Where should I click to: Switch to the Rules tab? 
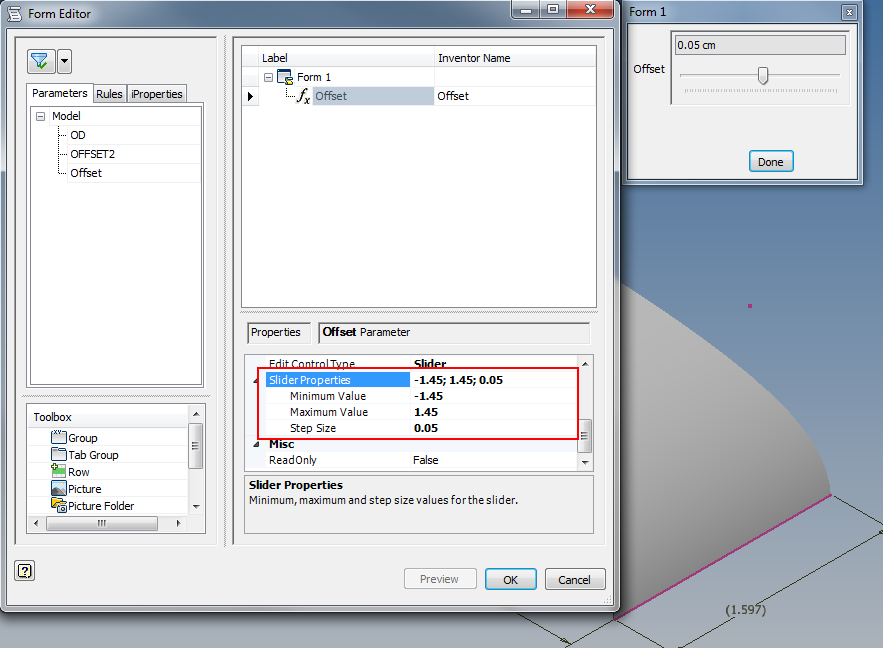pos(109,94)
